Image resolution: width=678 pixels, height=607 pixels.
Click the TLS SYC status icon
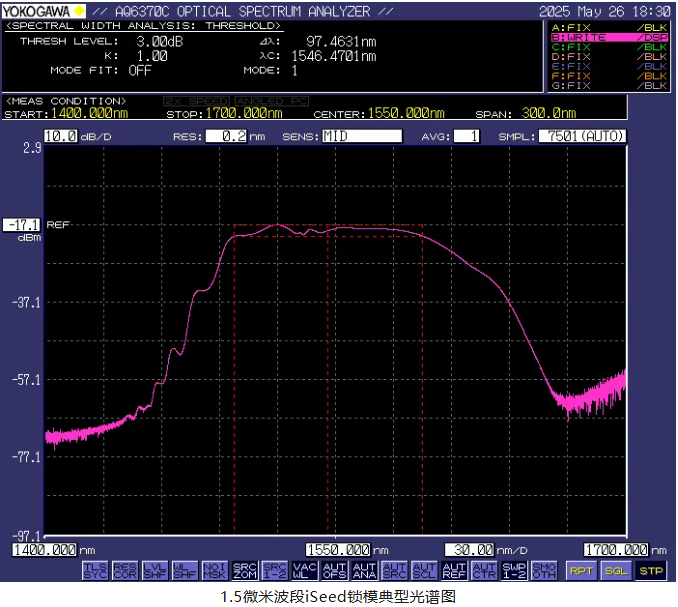95,570
